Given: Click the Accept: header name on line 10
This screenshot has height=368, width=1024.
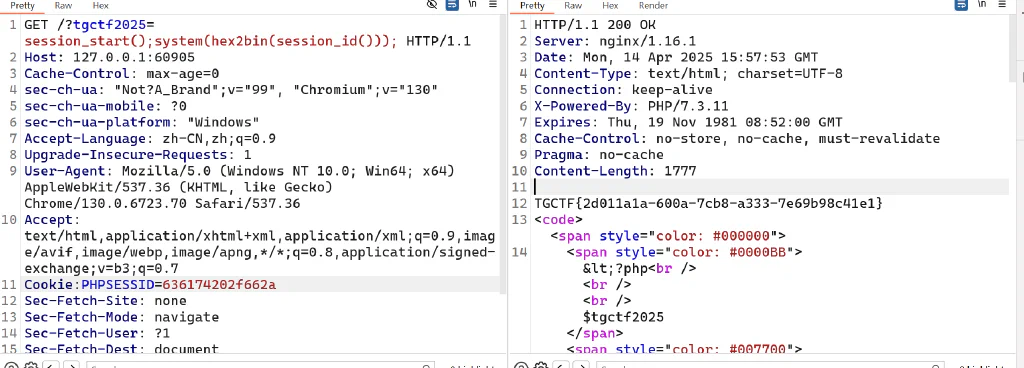Looking at the screenshot, I should (52, 220).
